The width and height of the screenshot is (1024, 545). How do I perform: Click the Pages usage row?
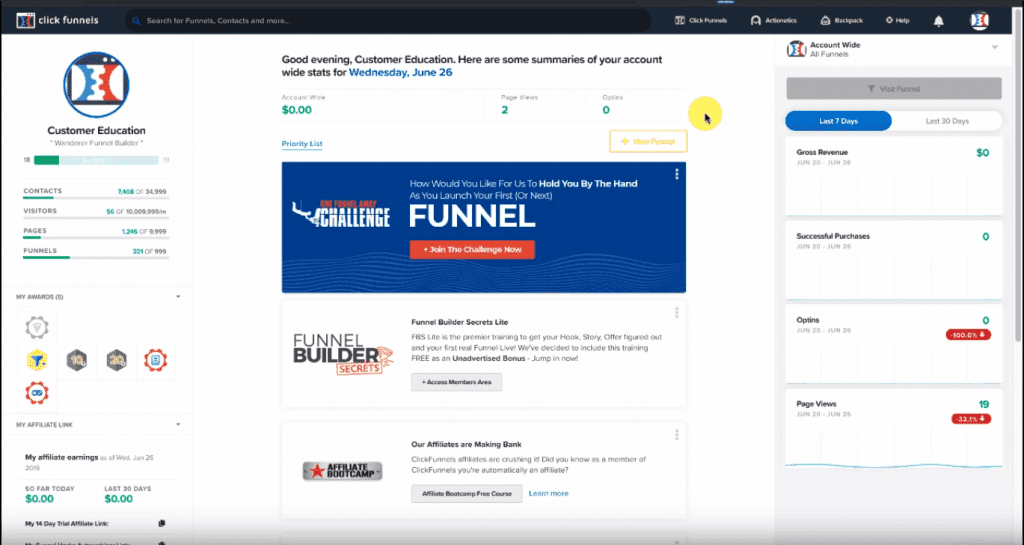coord(96,233)
